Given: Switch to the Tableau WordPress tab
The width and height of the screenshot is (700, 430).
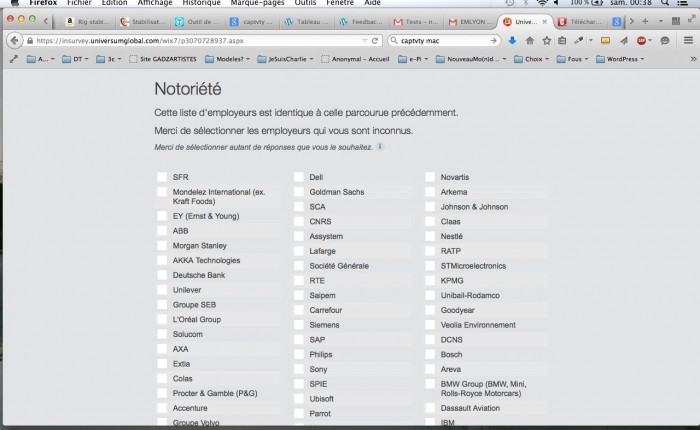Looking at the screenshot, I should (x=307, y=21).
